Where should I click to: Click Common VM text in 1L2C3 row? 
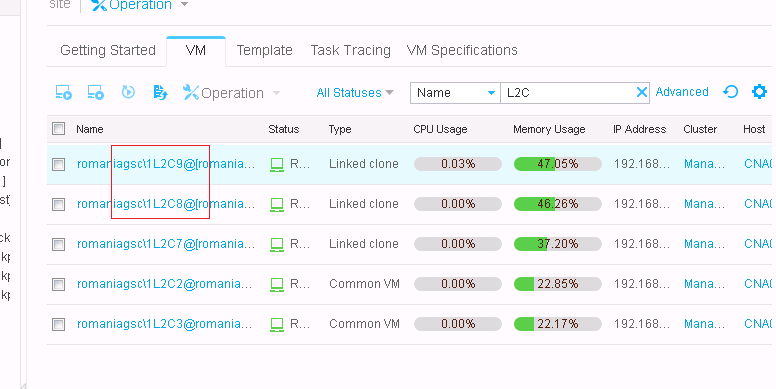364,325
